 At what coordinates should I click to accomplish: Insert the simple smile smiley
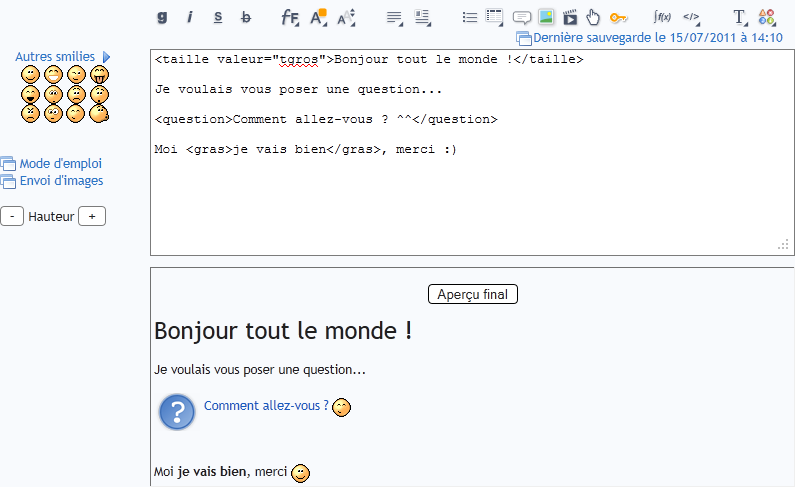[30, 75]
